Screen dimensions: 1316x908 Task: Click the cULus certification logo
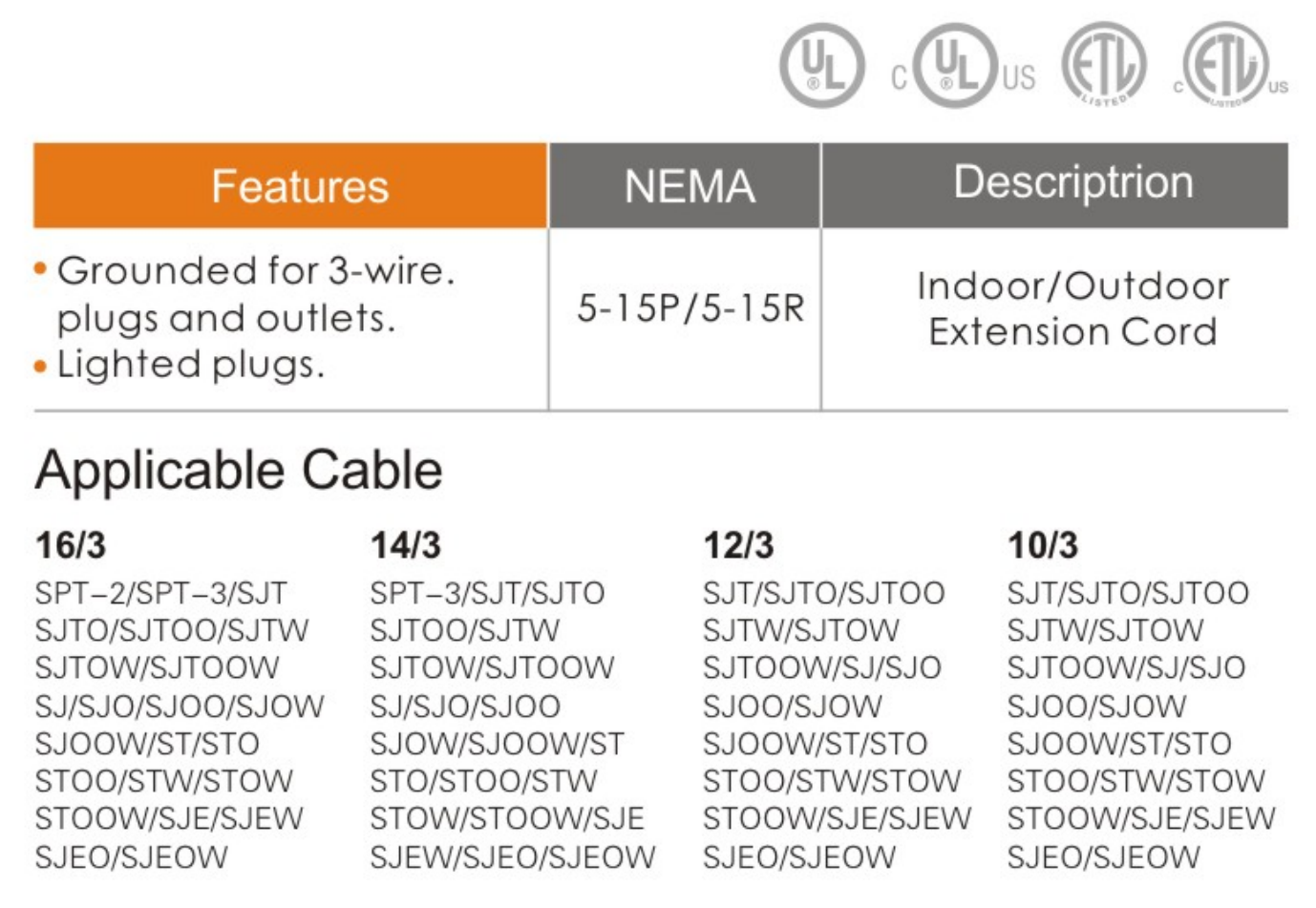click(962, 69)
